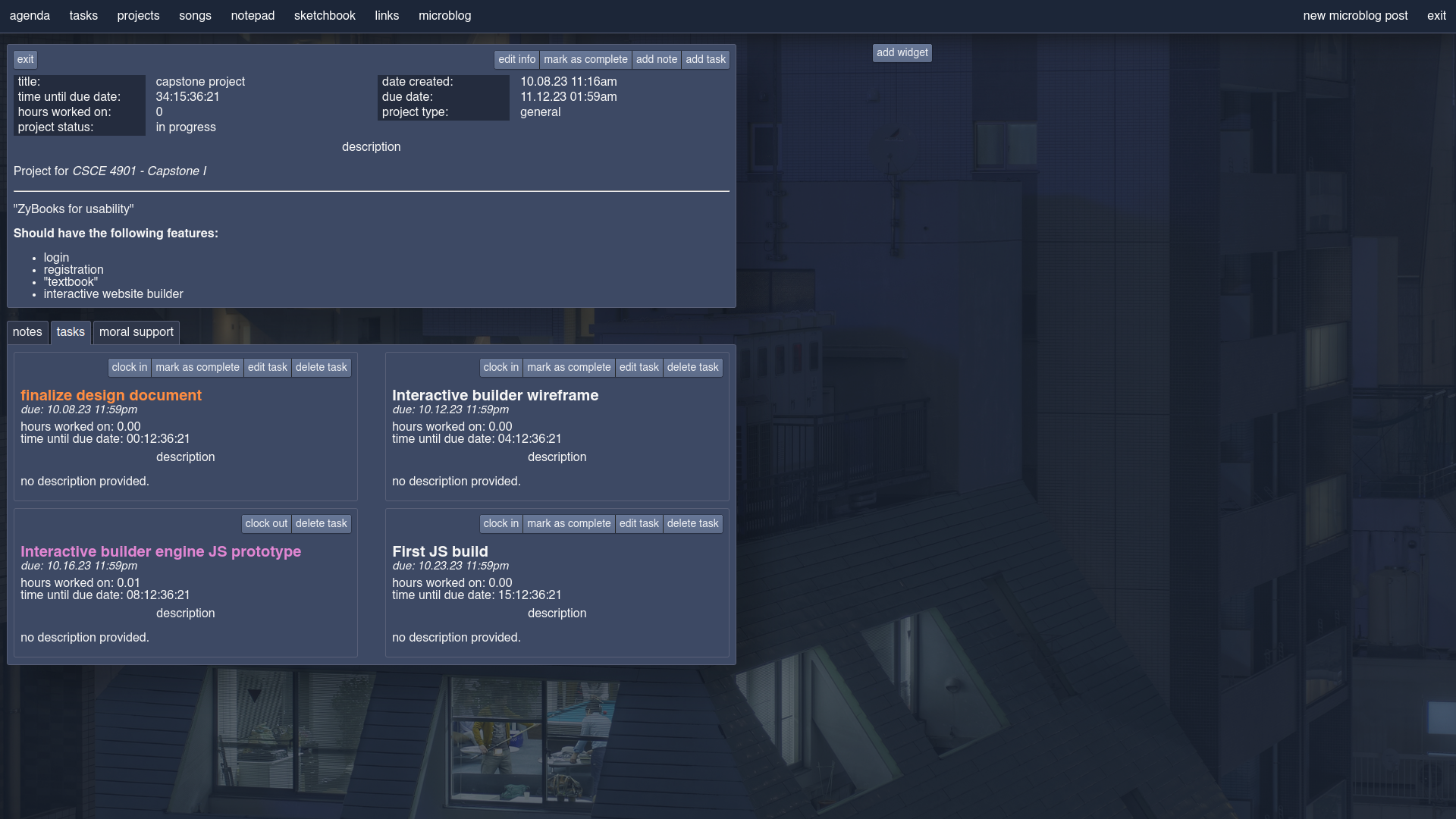The image size is (1456, 819).
Task: Clock in on Interactive builder wireframe
Action: 501,368
